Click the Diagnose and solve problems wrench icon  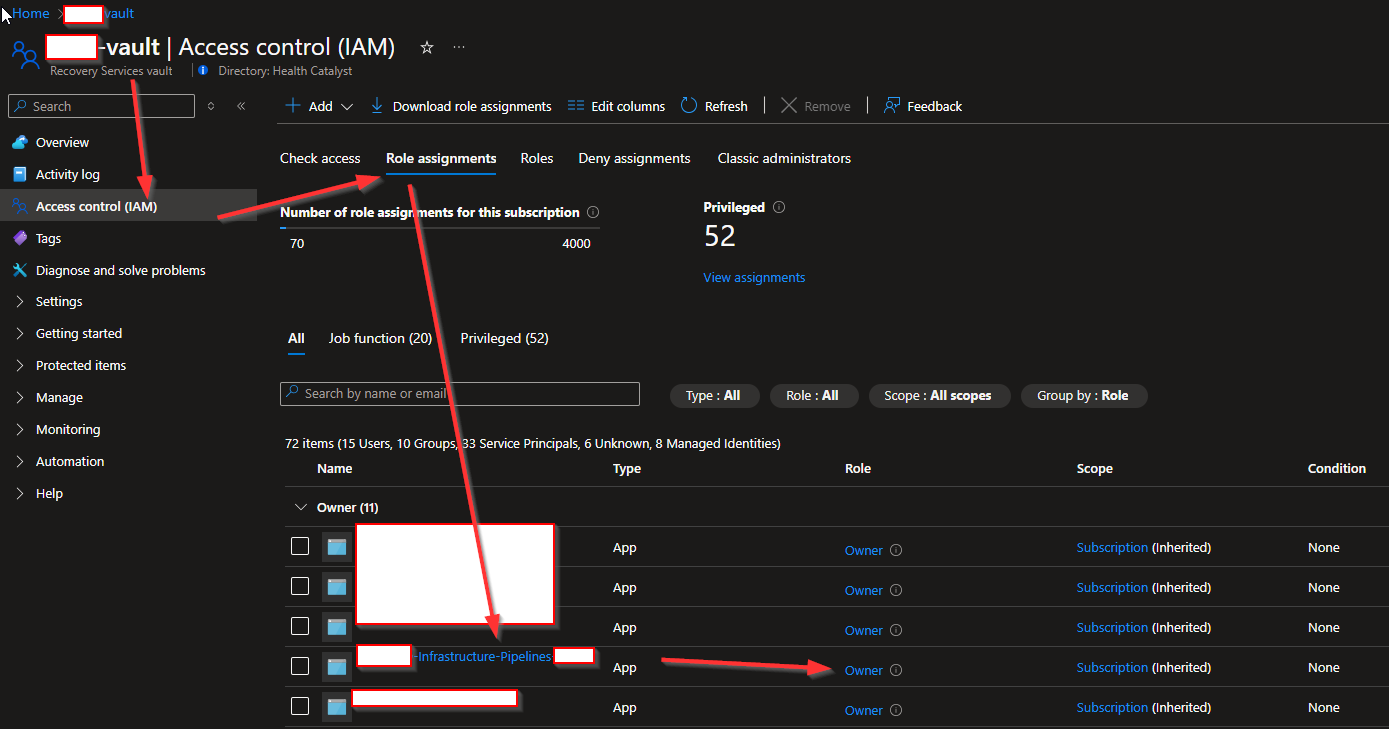pyautogui.click(x=20, y=270)
